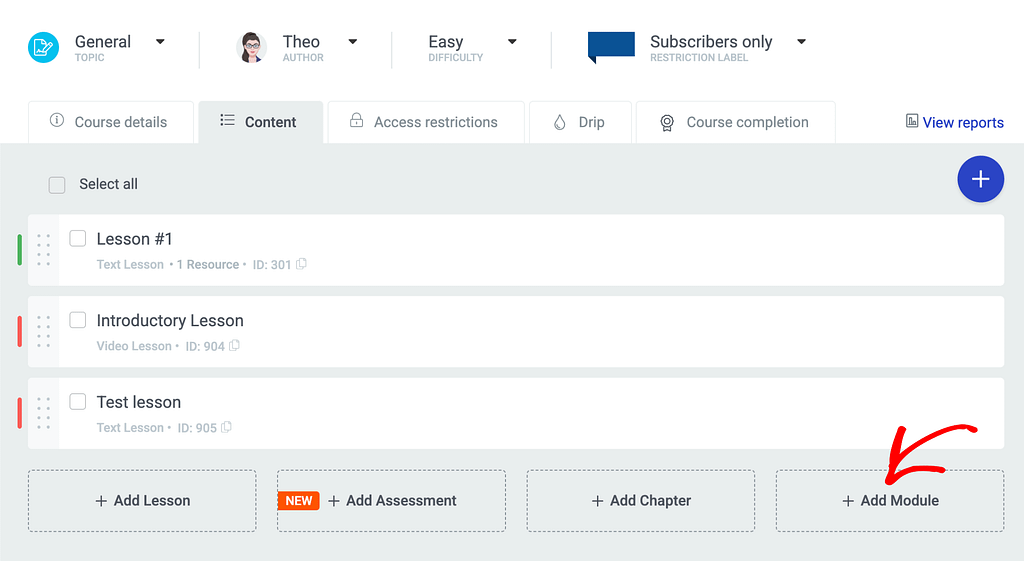Expand the Subscribers only restriction dropdown
Viewport: 1024px width, 561px height.
tap(801, 42)
